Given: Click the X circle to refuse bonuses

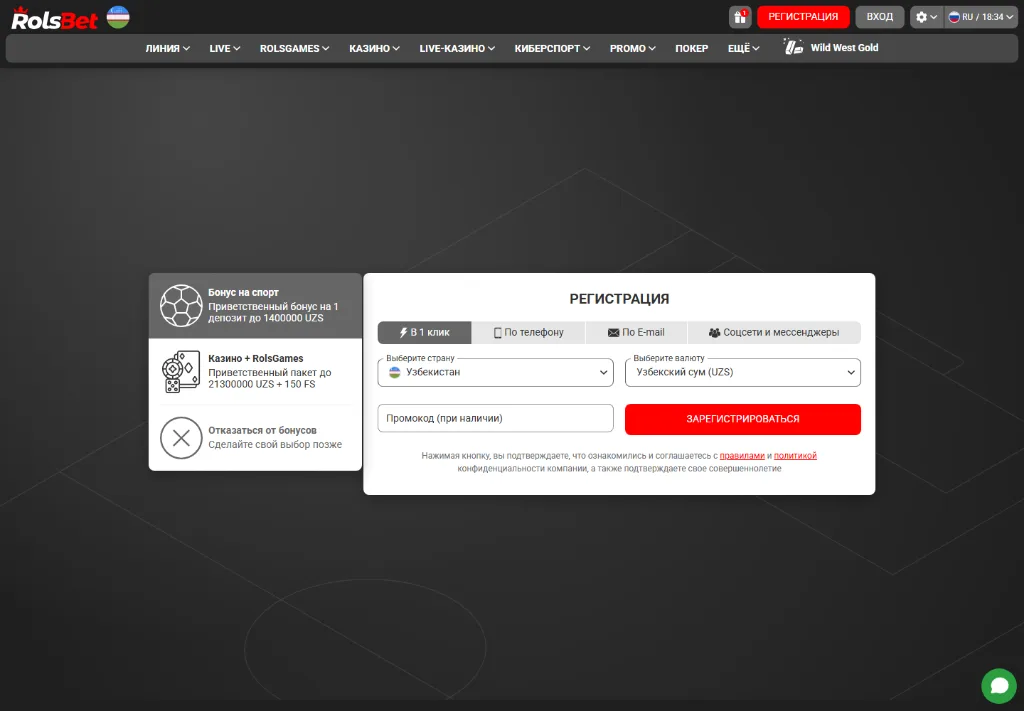Looking at the screenshot, I should click(x=181, y=437).
